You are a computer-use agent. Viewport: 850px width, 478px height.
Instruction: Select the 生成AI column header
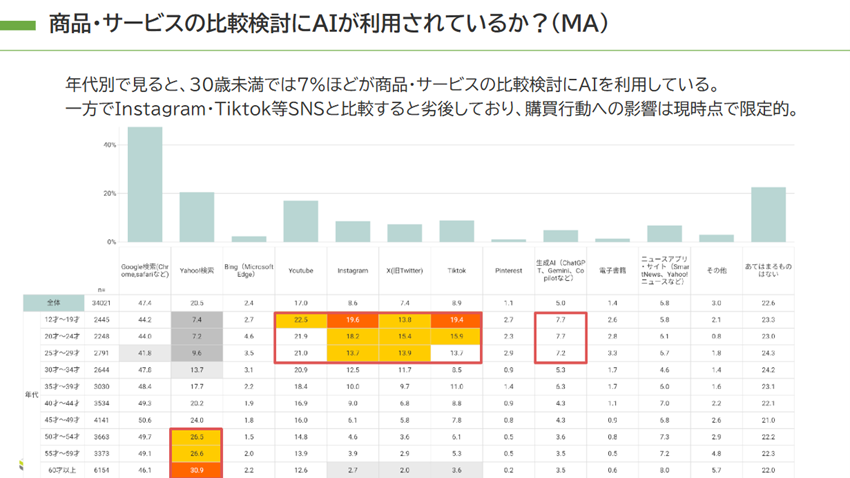(x=560, y=270)
